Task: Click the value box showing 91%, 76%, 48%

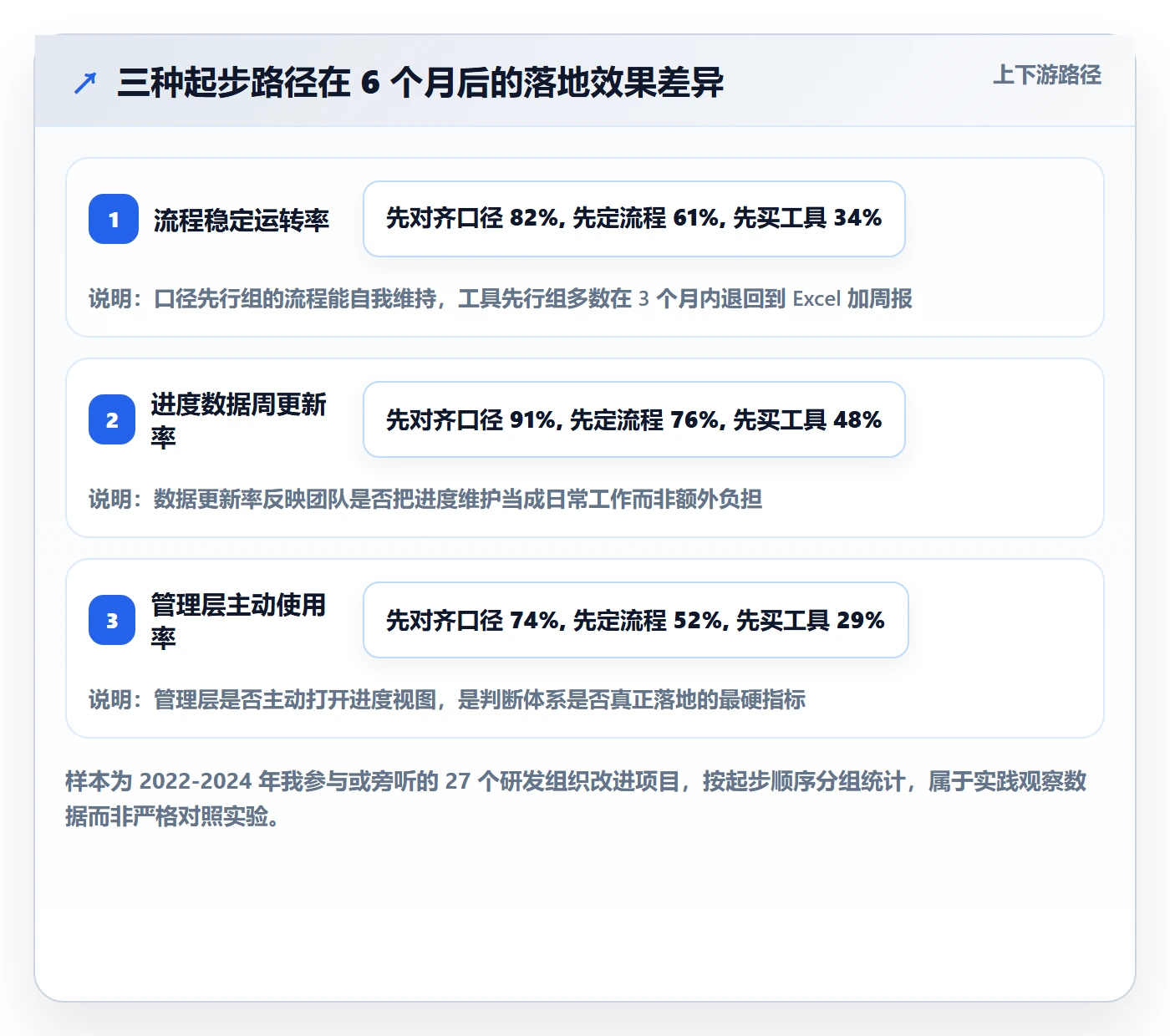Action: 634,419
